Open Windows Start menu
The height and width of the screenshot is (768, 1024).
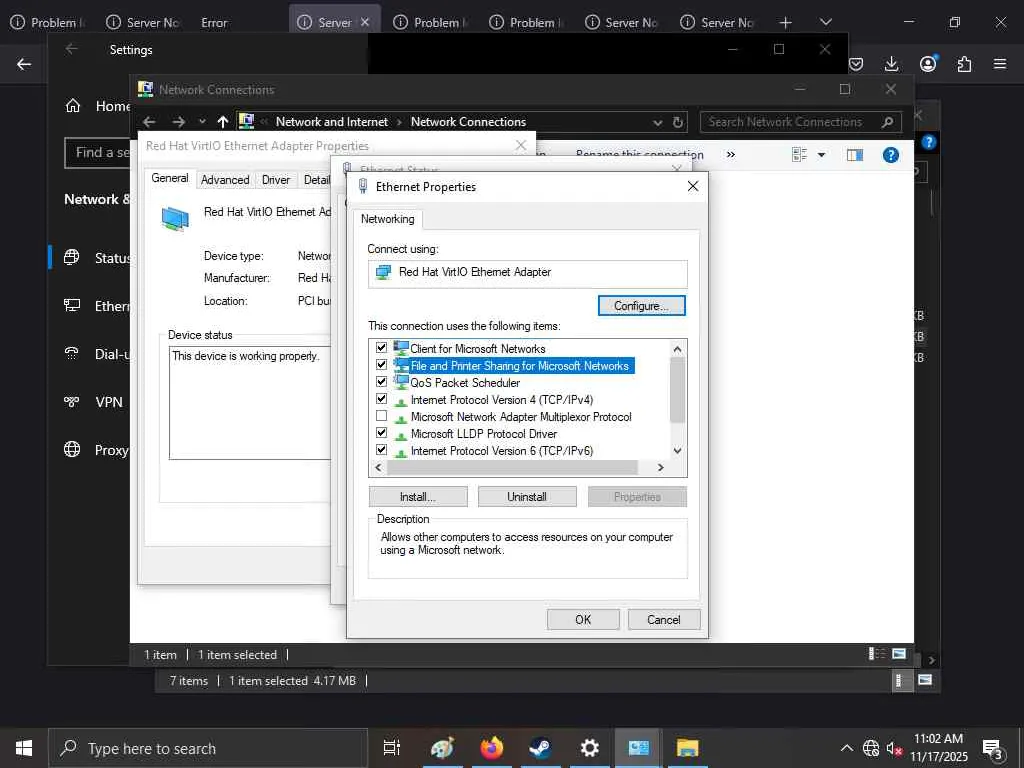[24, 748]
